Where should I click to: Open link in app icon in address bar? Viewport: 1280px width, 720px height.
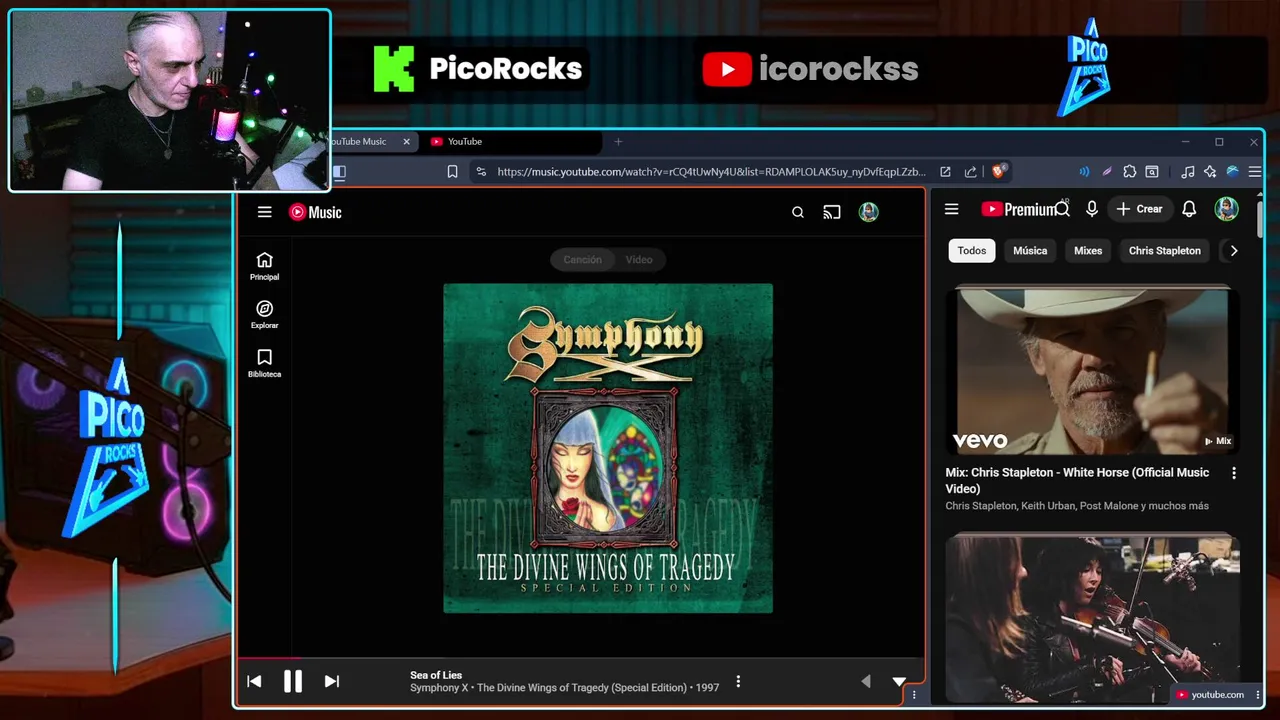pos(945,172)
